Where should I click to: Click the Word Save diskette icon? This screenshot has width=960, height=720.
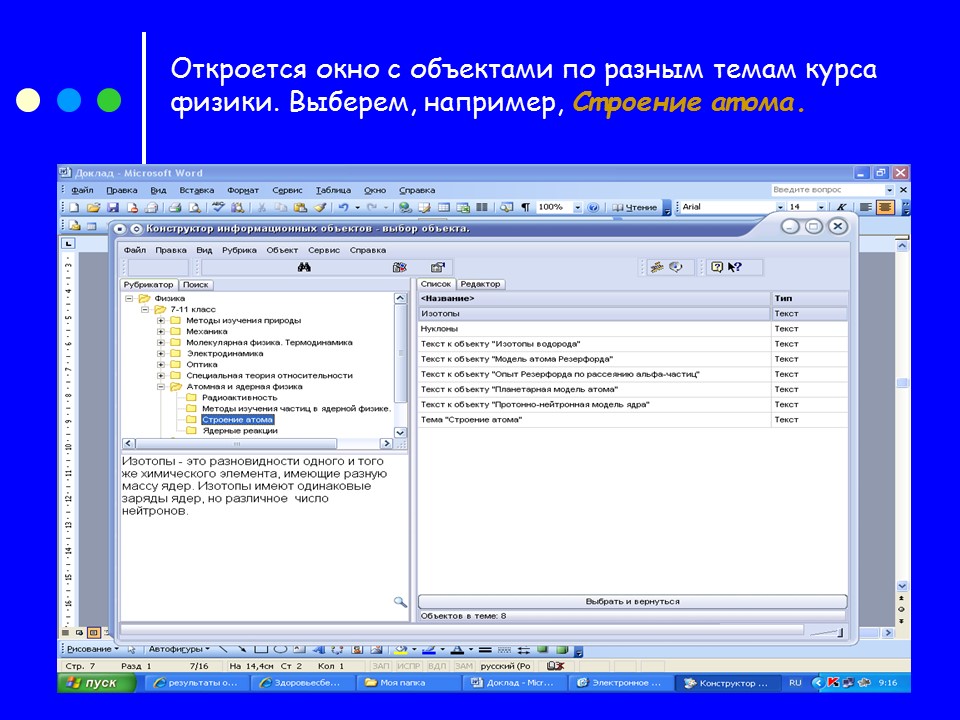tap(113, 207)
